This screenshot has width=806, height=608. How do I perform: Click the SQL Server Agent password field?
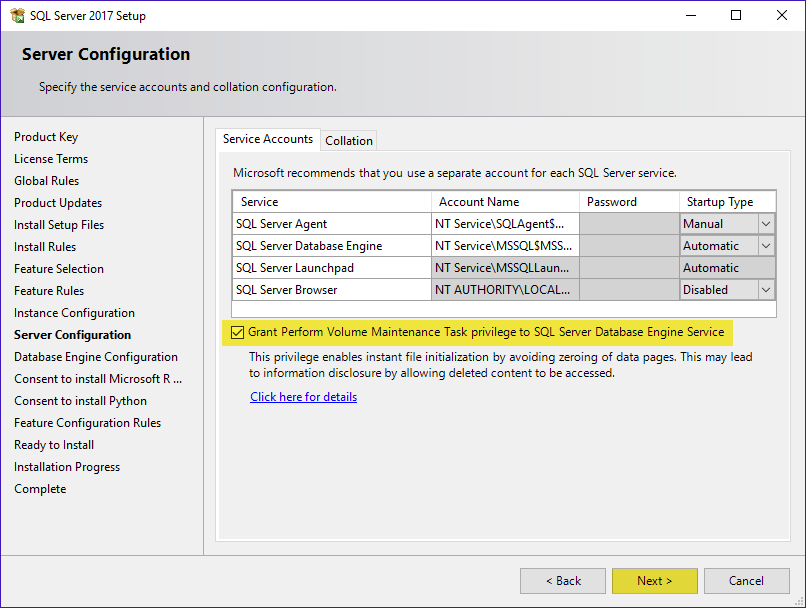629,224
